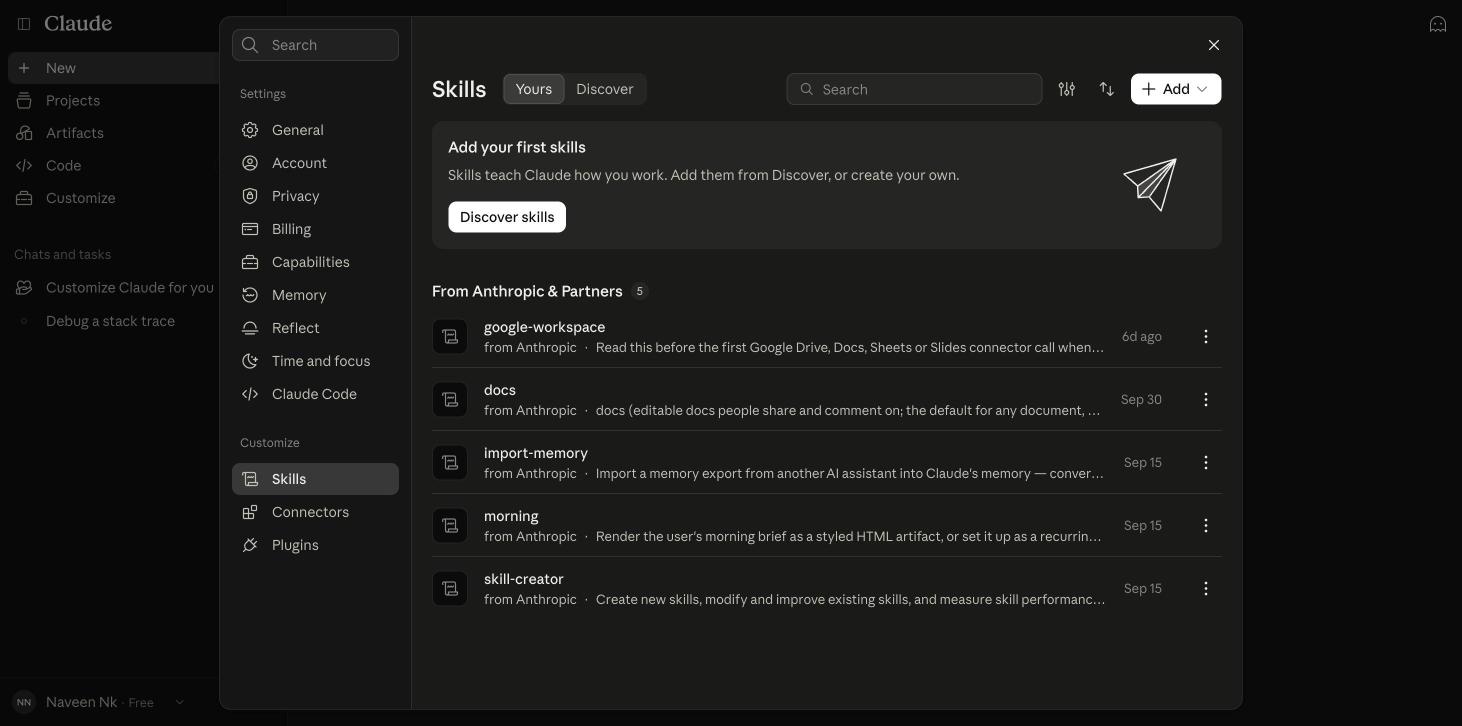The height and width of the screenshot is (726, 1462).
Task: Toggle the sidebar panel icon beside Claude
Action: (24, 24)
